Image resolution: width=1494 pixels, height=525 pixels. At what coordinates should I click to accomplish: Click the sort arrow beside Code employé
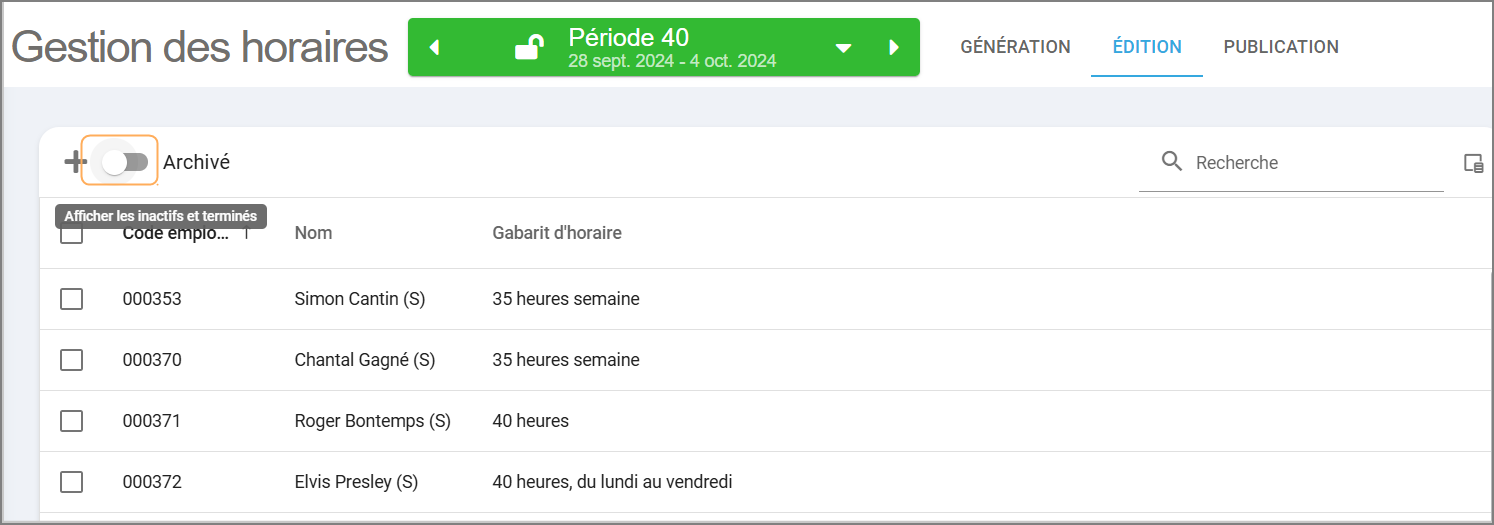[246, 234]
